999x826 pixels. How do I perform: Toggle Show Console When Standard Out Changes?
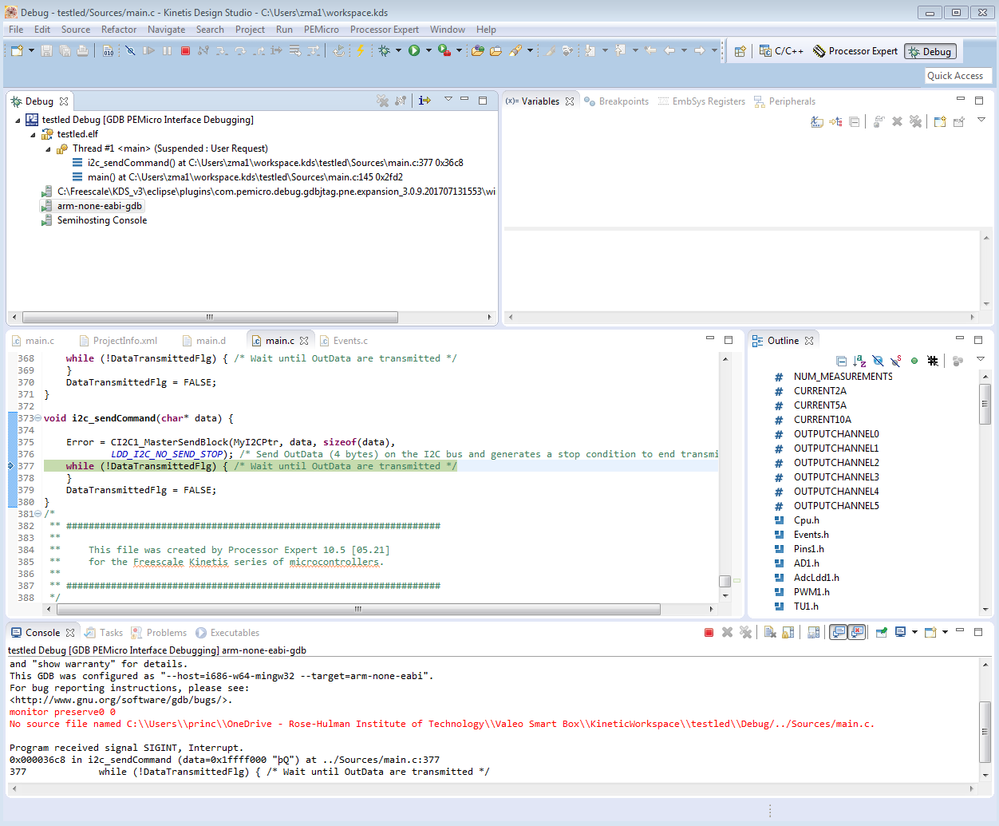[x=838, y=632]
